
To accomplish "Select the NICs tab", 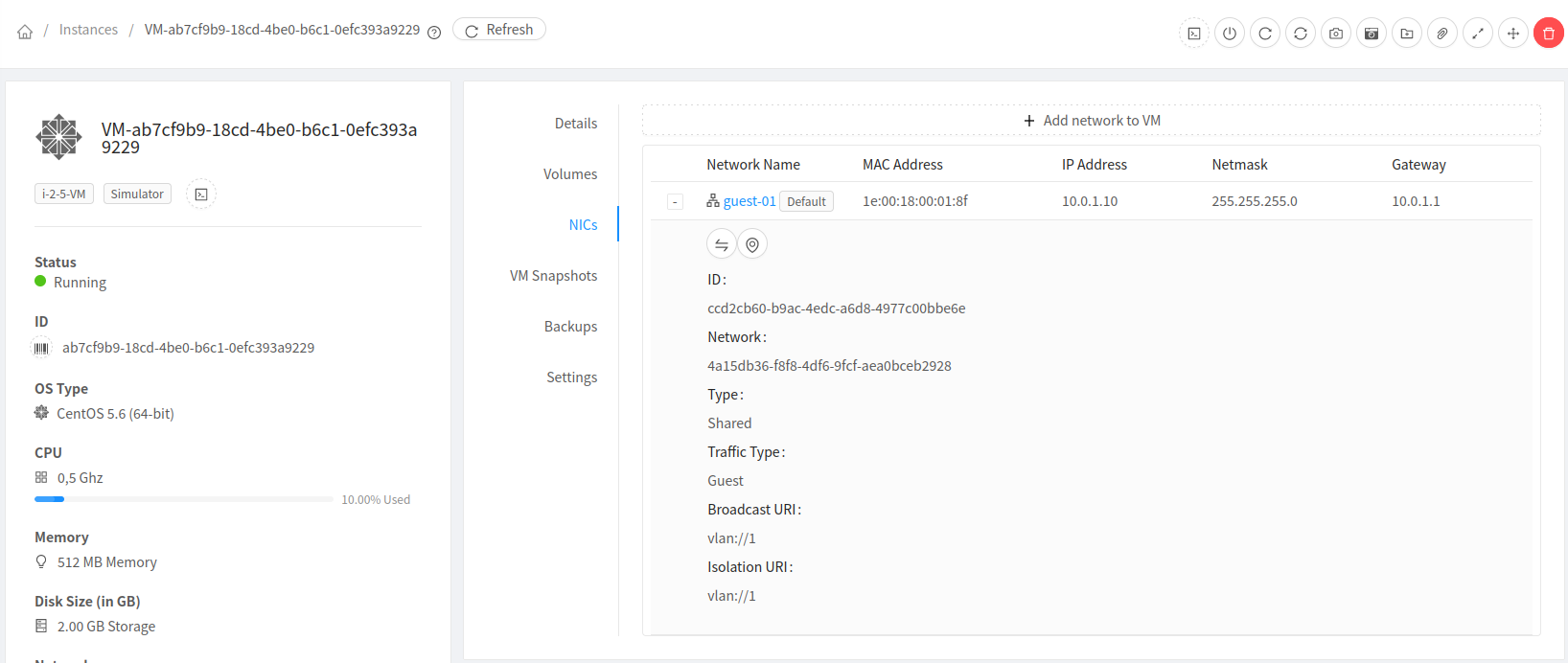I will (x=584, y=225).
